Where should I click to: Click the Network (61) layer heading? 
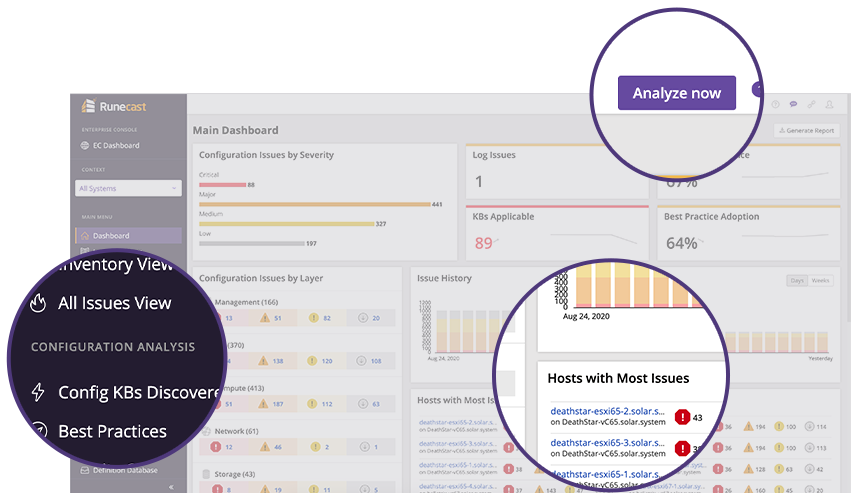click(x=237, y=431)
